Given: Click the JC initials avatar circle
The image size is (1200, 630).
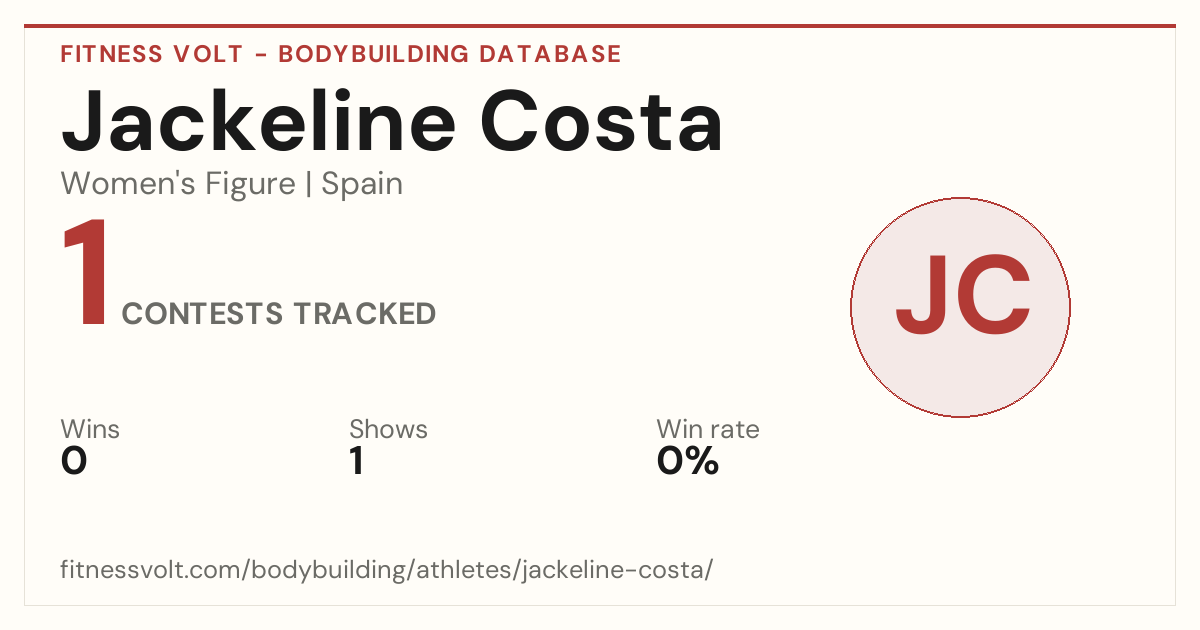Looking at the screenshot, I should click(x=960, y=307).
